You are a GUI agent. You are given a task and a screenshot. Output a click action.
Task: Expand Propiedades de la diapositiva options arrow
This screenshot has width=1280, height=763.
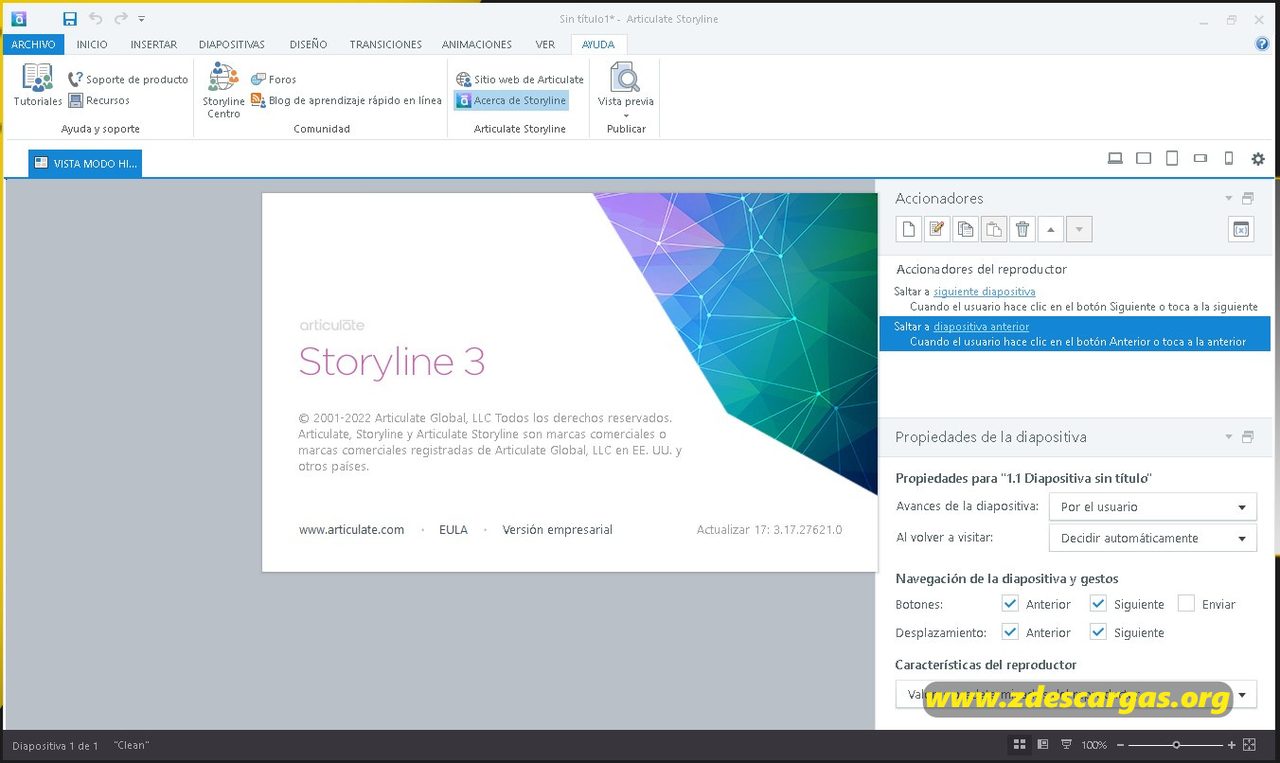1229,437
